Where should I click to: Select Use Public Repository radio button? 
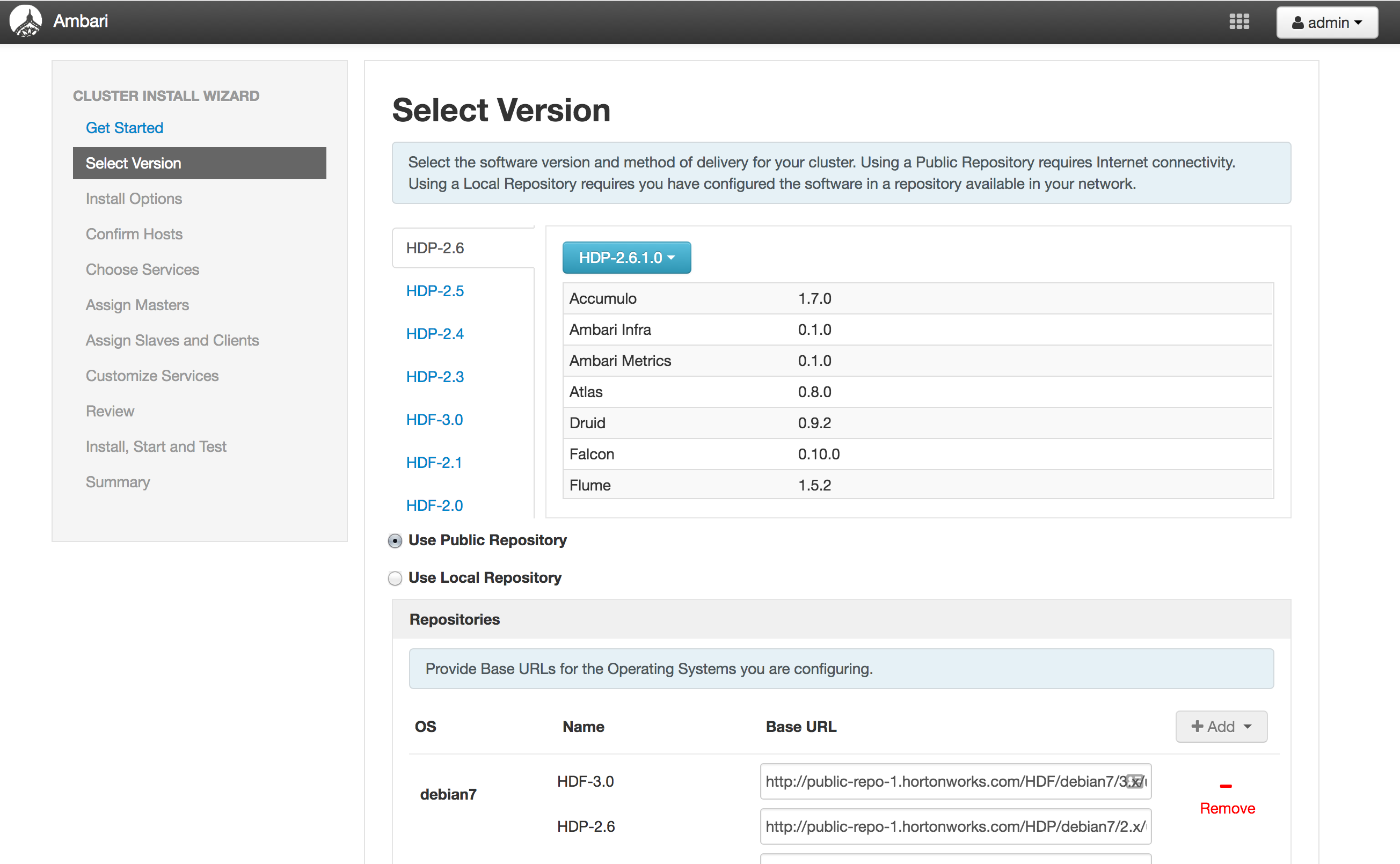coord(395,540)
